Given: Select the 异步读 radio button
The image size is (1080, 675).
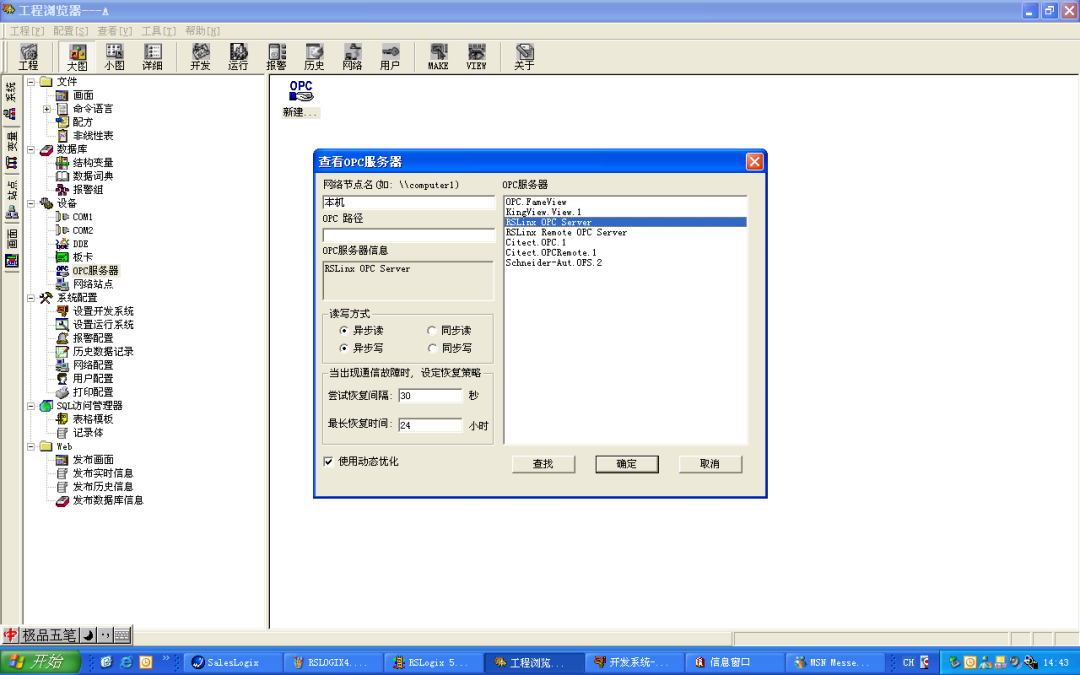Looking at the screenshot, I should [344, 331].
